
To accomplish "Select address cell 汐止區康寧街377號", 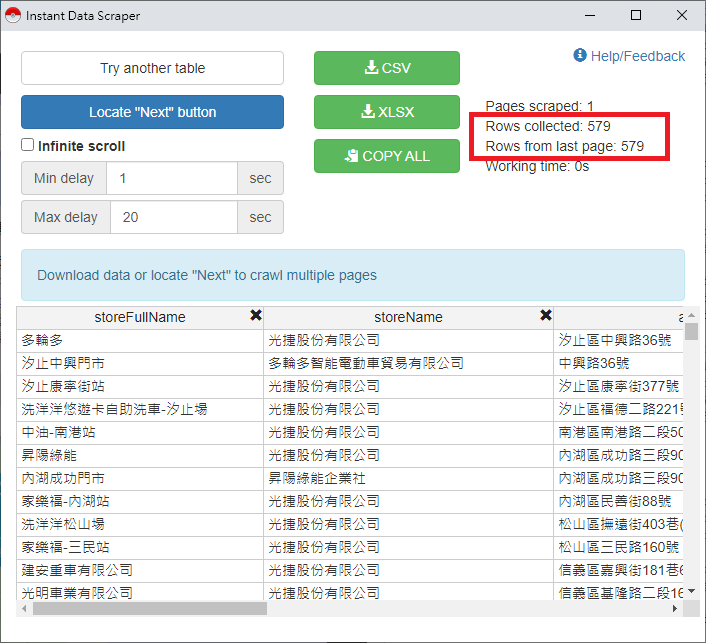I will pyautogui.click(x=619, y=387).
